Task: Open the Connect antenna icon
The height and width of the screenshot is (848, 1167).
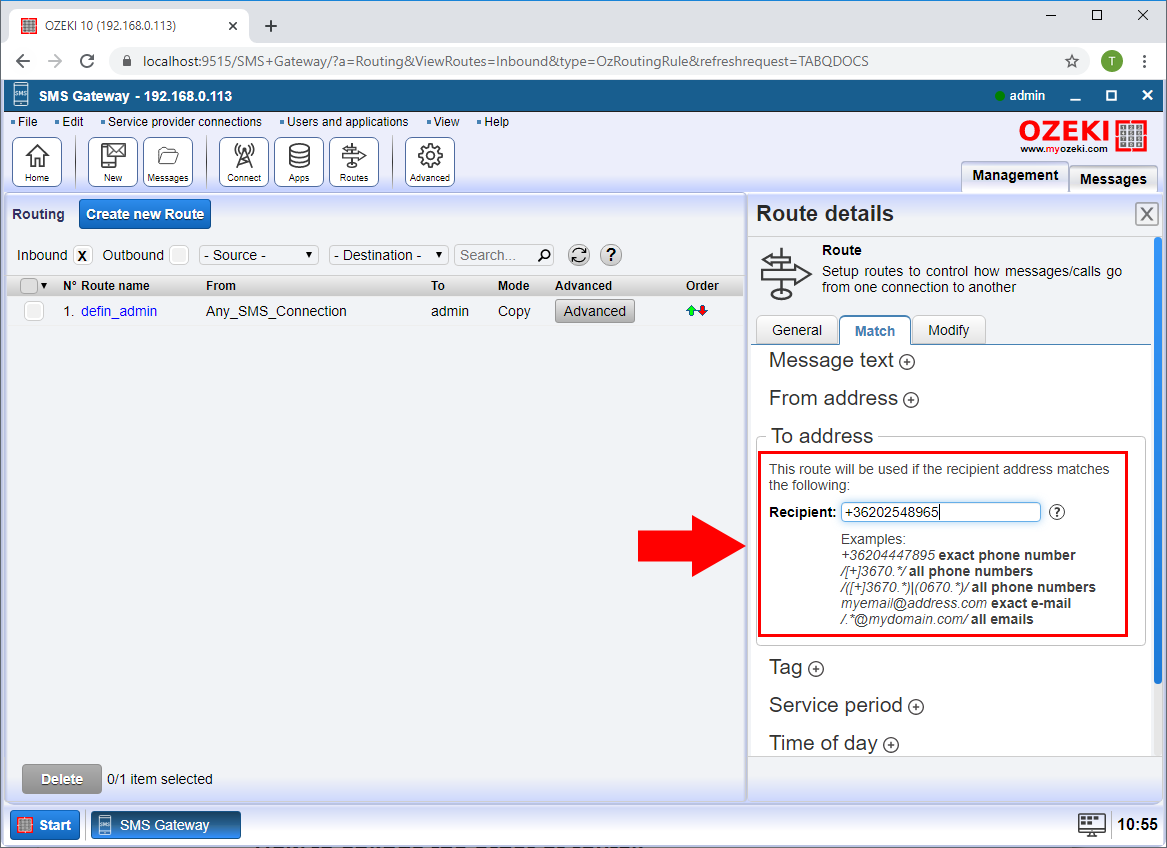Action: (x=244, y=162)
